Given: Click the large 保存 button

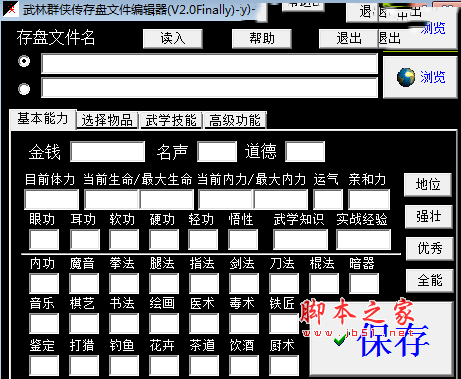Looking at the screenshot, I should point(381,338).
